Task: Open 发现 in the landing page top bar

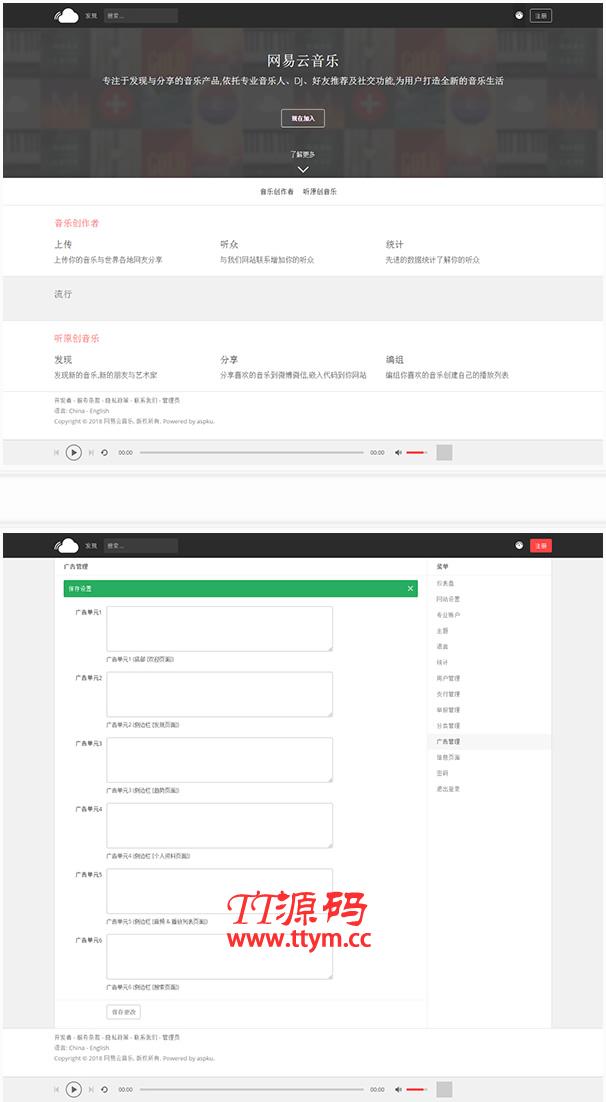Action: (x=91, y=15)
